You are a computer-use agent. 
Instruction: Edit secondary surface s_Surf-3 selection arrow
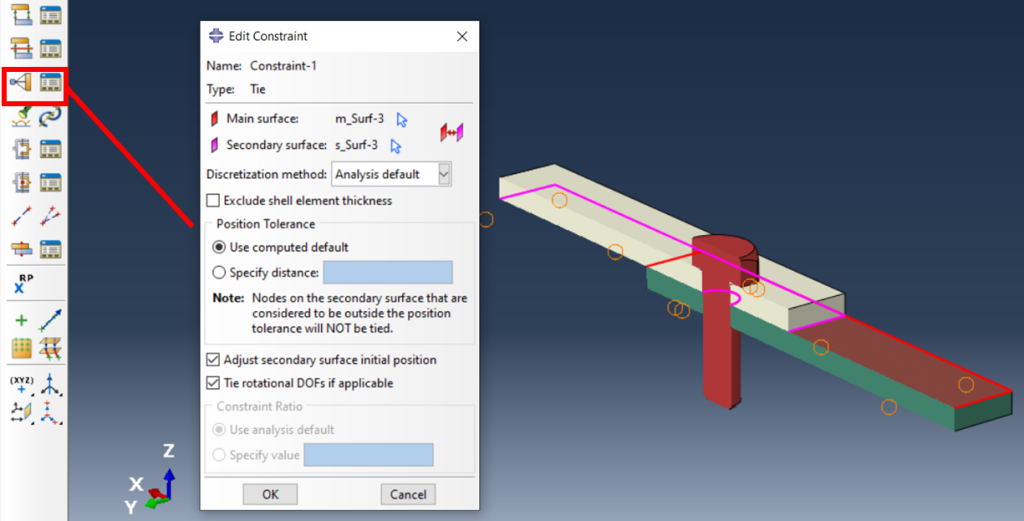(396, 146)
